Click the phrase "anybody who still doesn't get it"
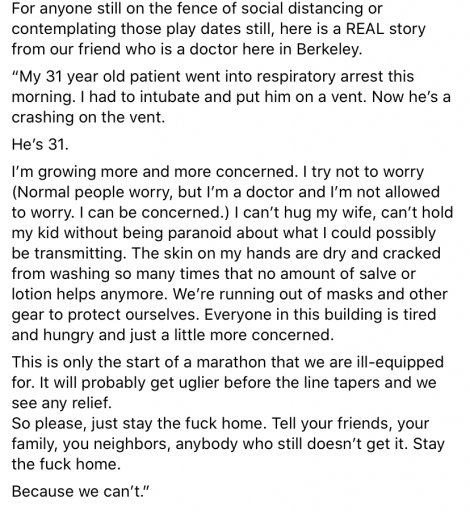 coord(291,444)
